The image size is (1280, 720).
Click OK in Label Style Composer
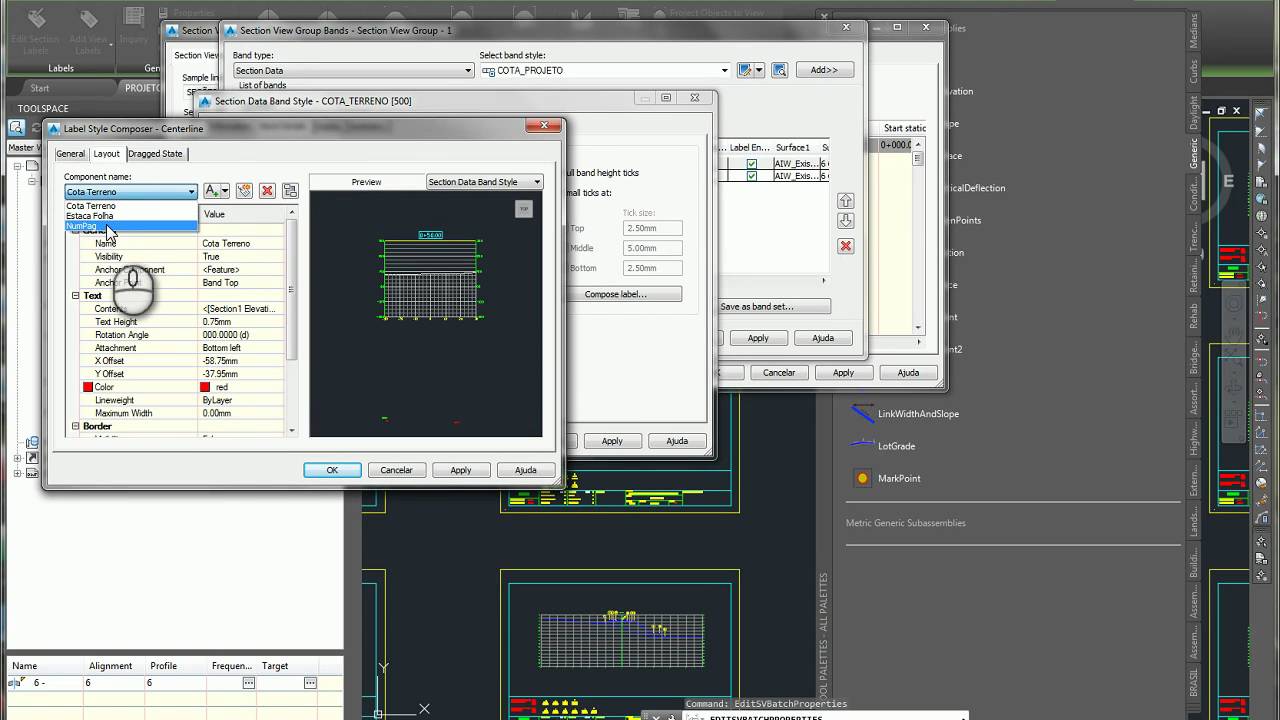[x=332, y=470]
